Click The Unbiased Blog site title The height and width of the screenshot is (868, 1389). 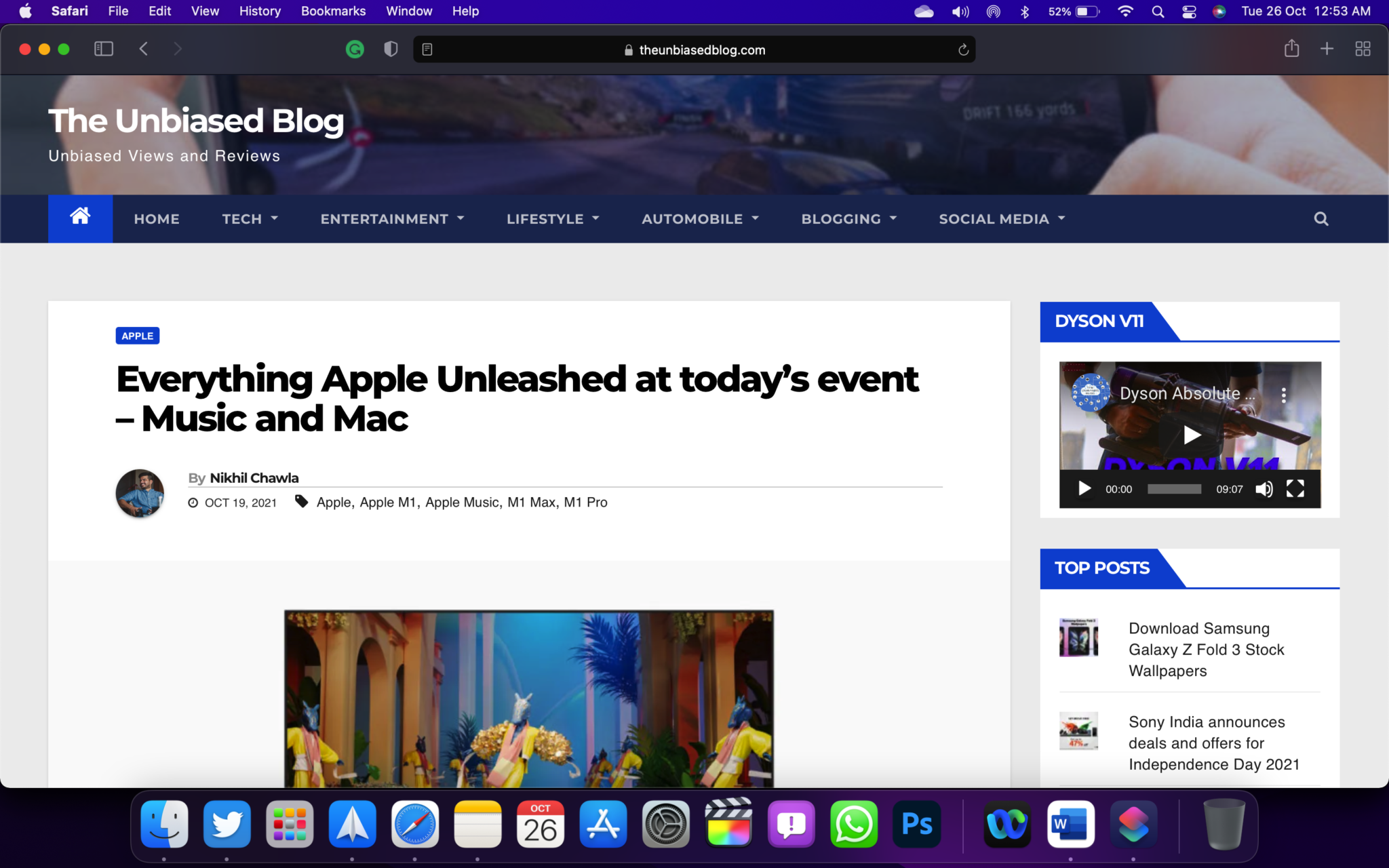[x=196, y=121]
